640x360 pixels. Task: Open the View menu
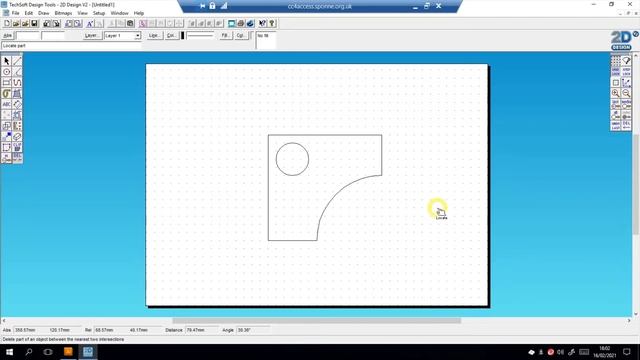click(82, 13)
